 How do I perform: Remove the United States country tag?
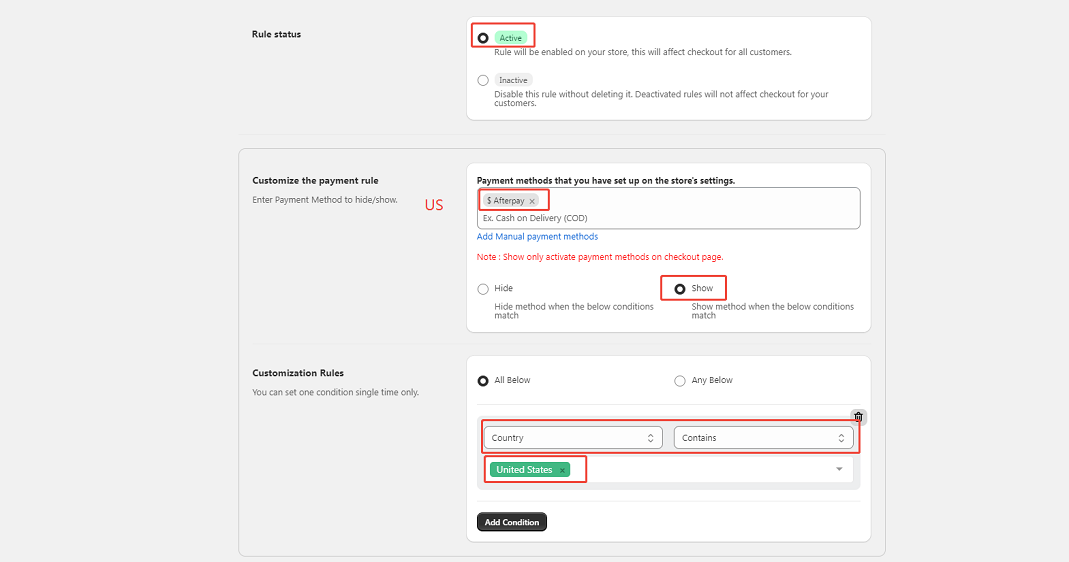click(562, 470)
